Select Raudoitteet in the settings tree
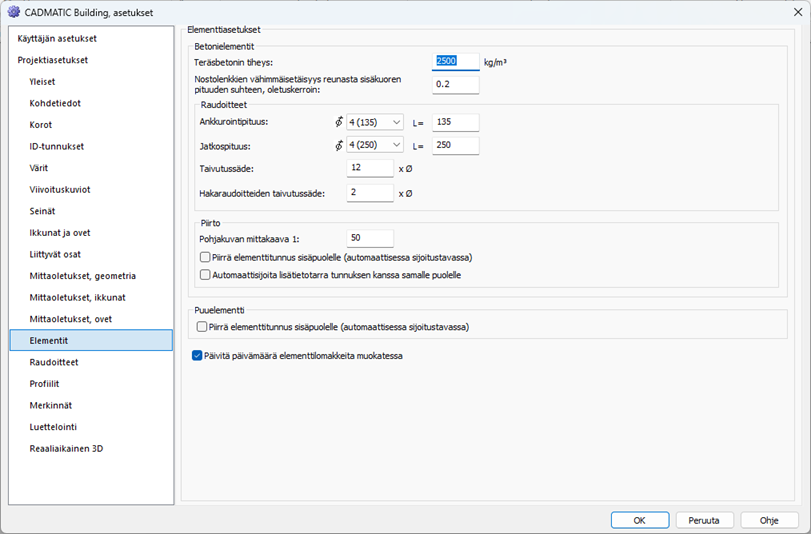 tap(54, 362)
